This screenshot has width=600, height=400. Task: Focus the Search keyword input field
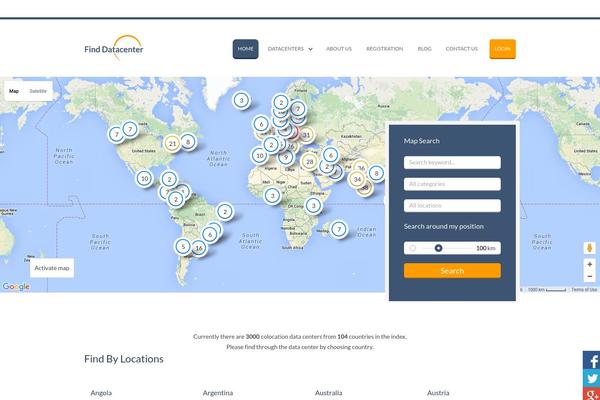(452, 162)
